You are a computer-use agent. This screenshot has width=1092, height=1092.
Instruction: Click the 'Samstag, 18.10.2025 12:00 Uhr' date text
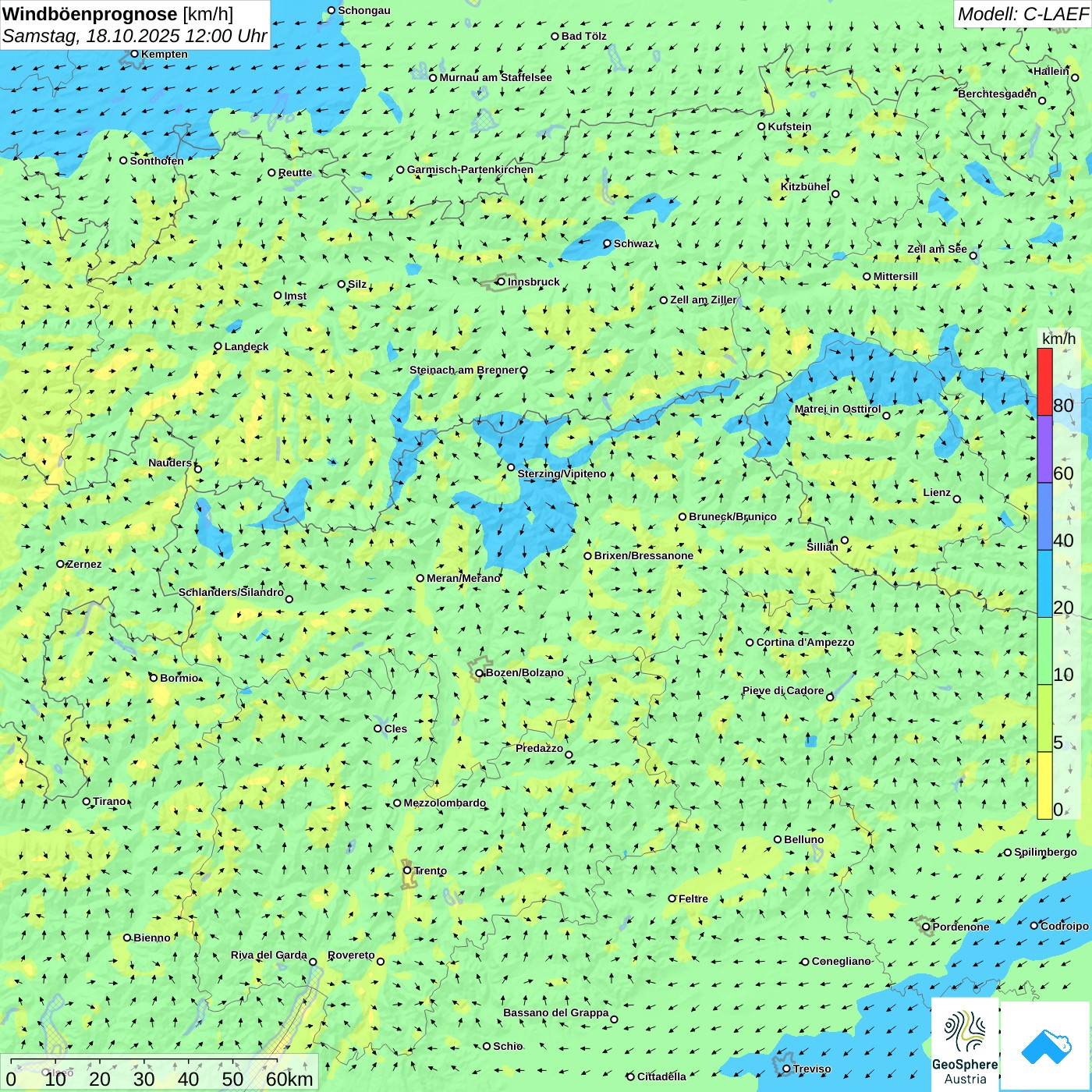pos(134,36)
